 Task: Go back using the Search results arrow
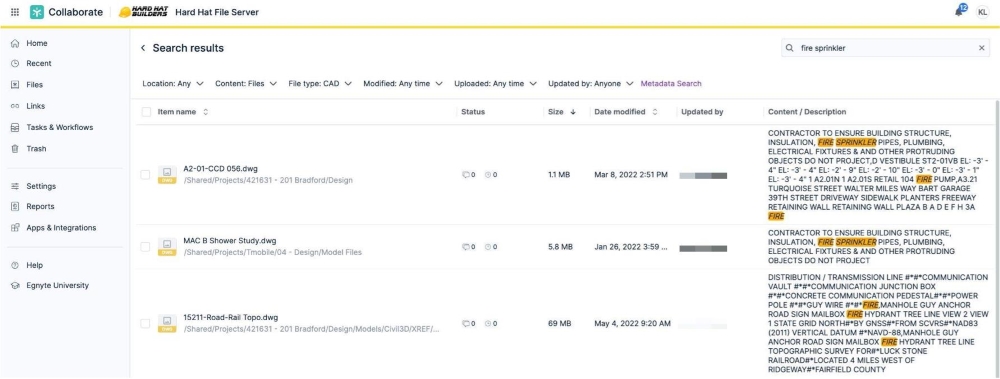pos(143,48)
